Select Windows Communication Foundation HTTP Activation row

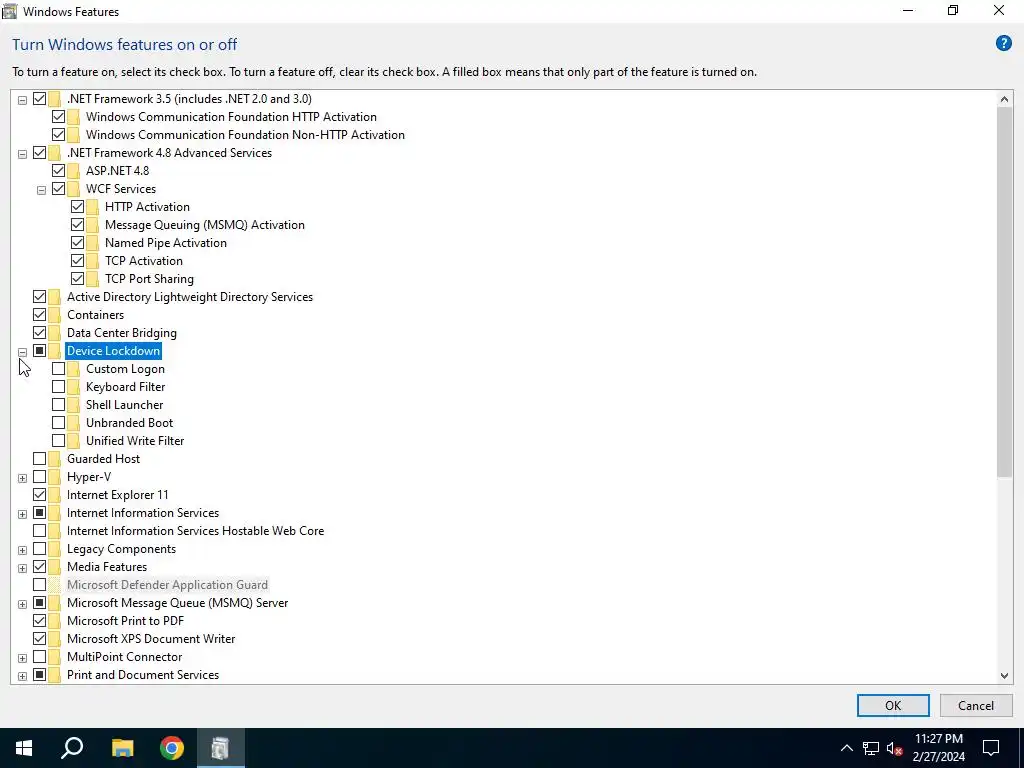pyautogui.click(x=231, y=117)
